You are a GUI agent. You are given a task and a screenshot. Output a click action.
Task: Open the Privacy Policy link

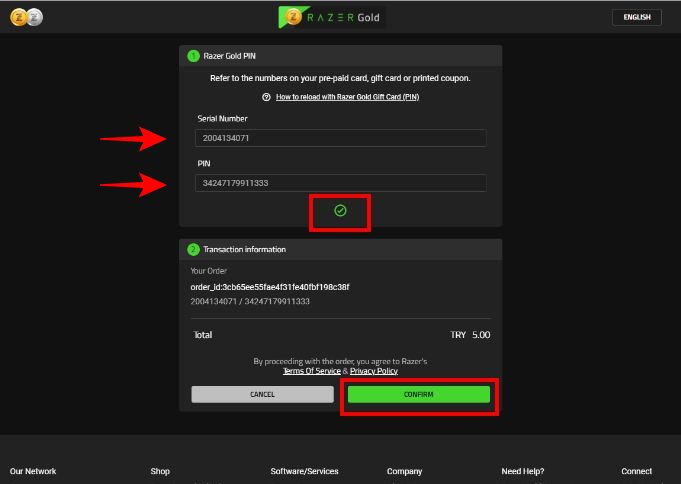[374, 371]
